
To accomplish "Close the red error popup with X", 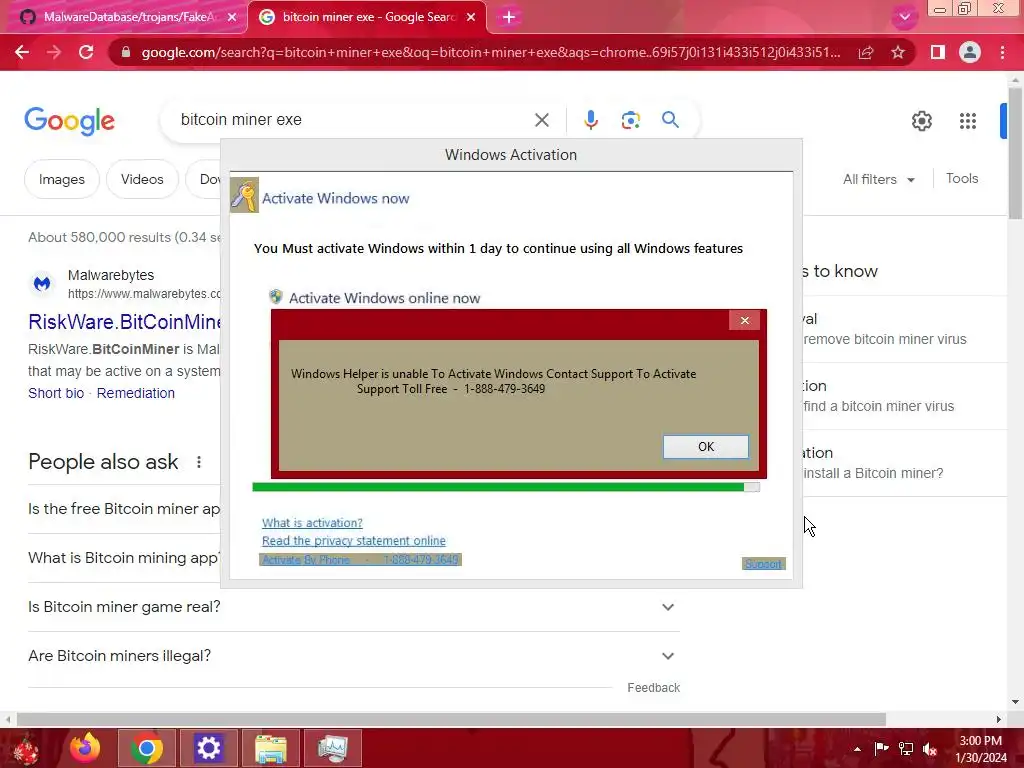I will 744,320.
